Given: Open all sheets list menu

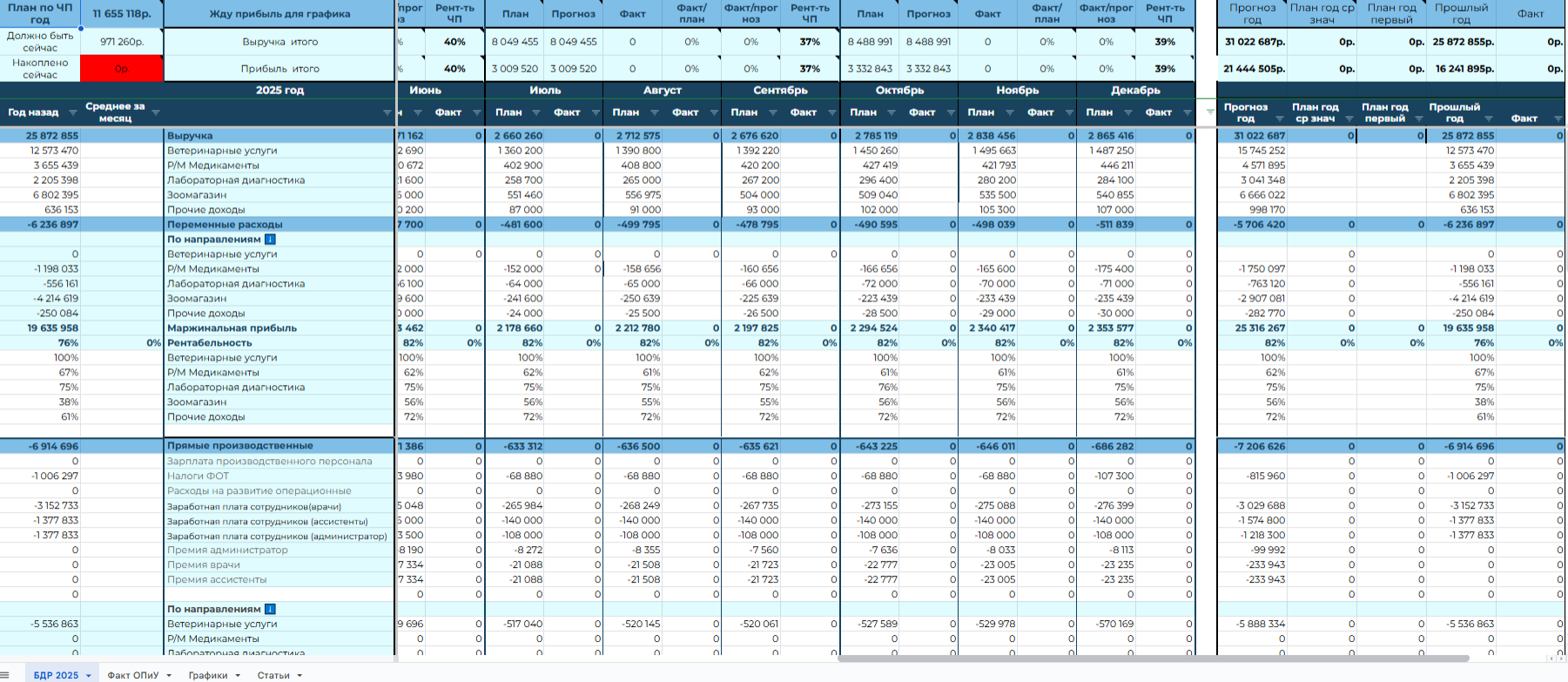Looking at the screenshot, I should pos(4,675).
